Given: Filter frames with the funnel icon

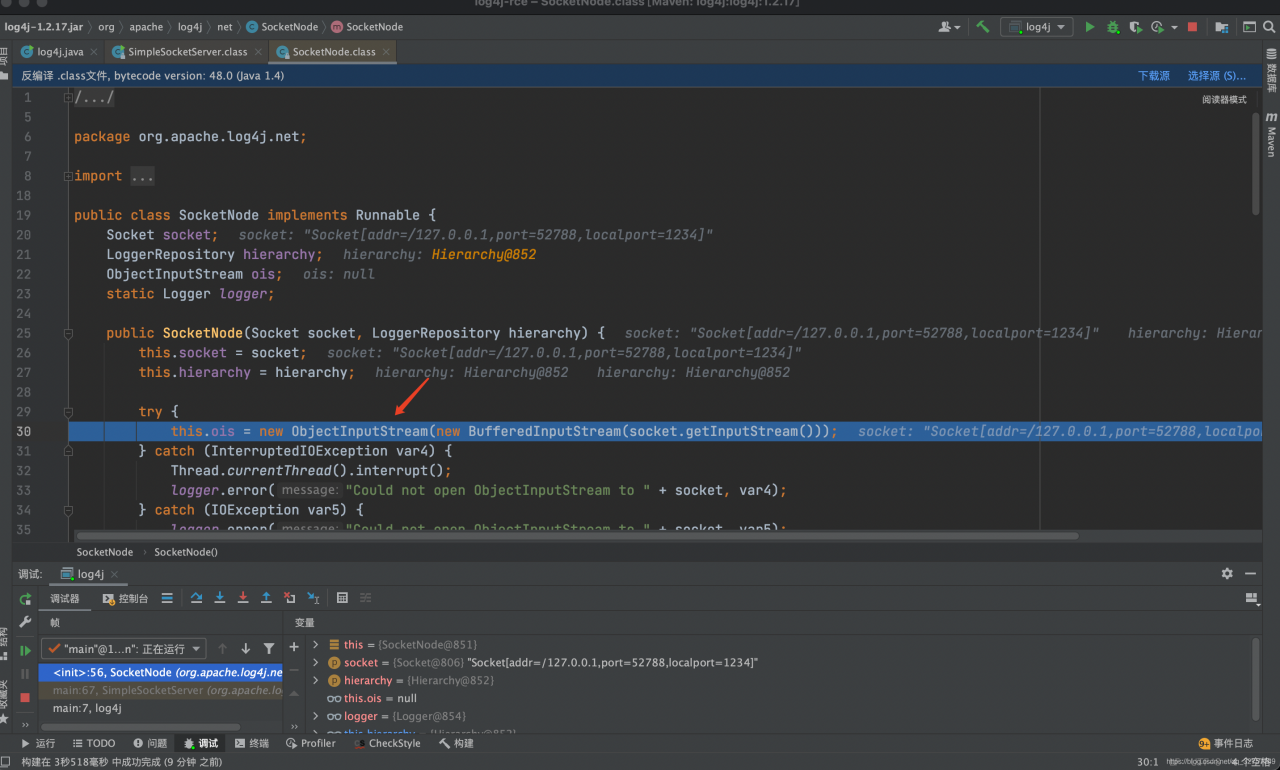Looking at the screenshot, I should pyautogui.click(x=269, y=648).
